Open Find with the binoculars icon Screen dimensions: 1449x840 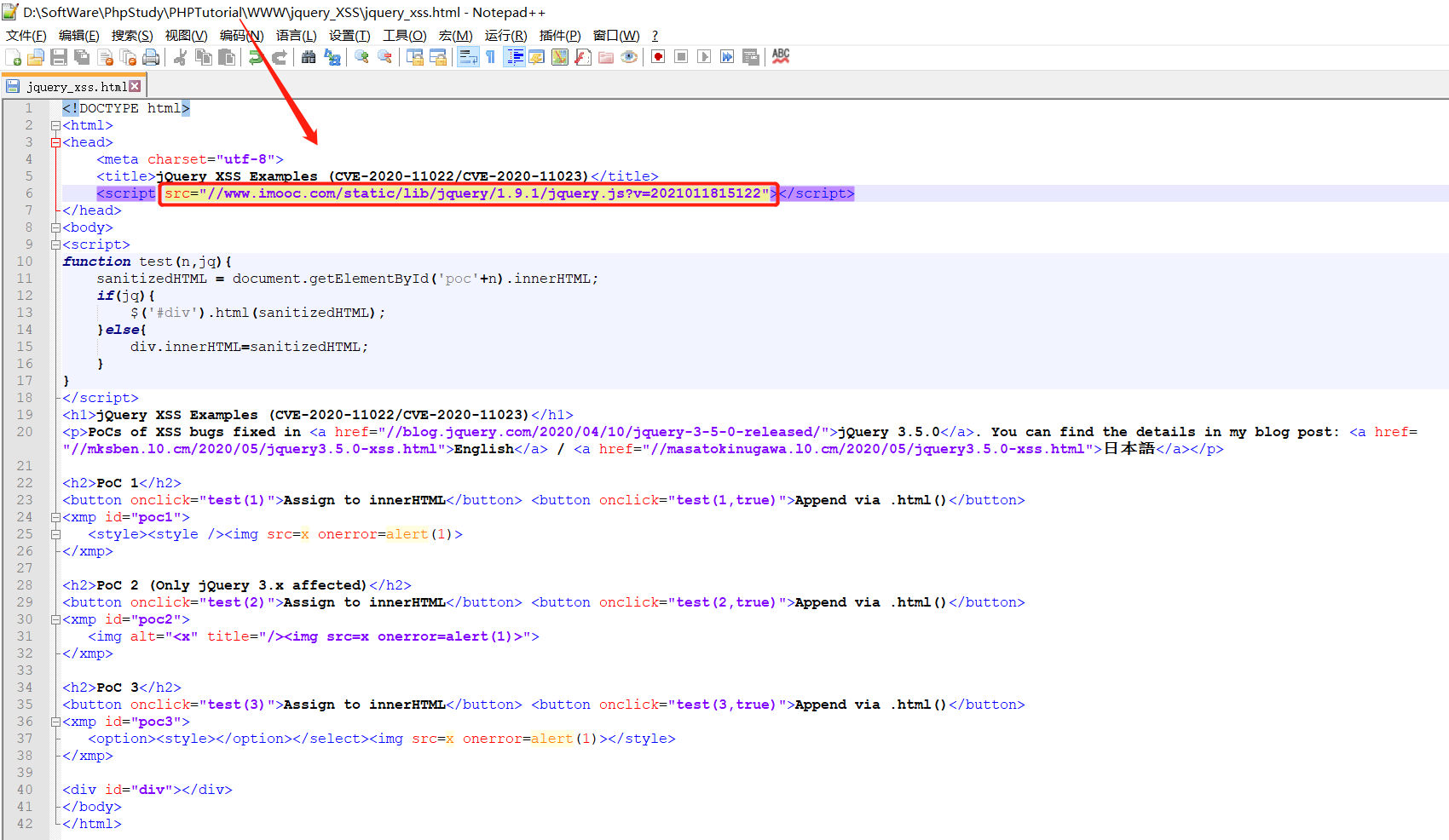309,57
